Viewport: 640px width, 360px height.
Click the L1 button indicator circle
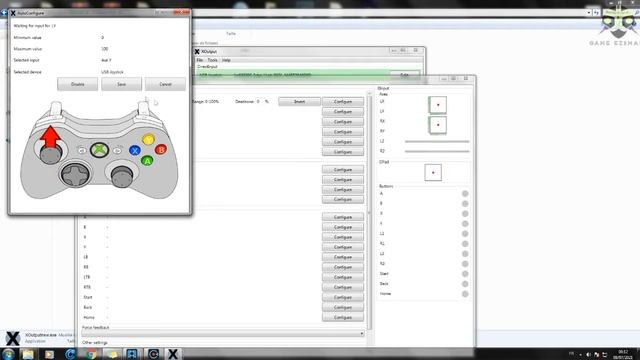point(465,234)
